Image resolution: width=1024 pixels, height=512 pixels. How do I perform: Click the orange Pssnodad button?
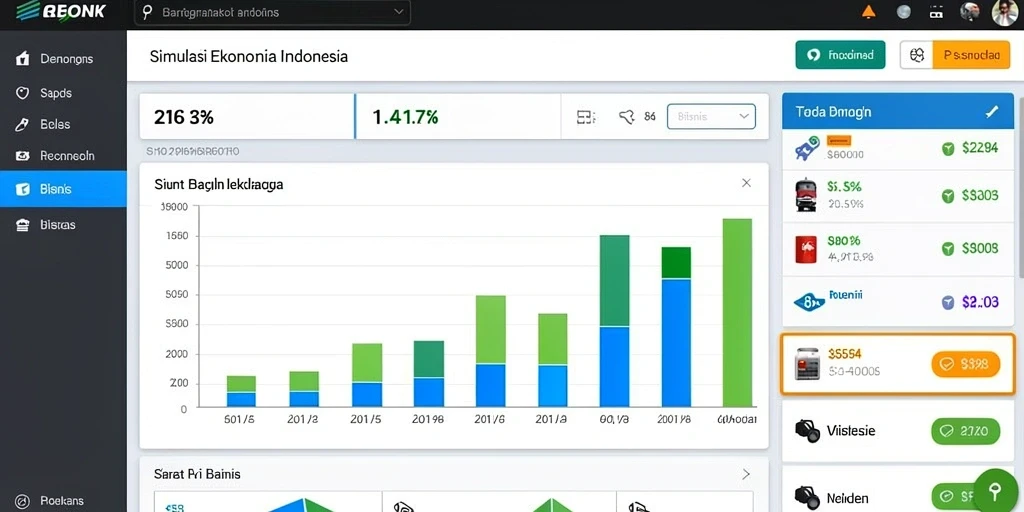click(973, 56)
